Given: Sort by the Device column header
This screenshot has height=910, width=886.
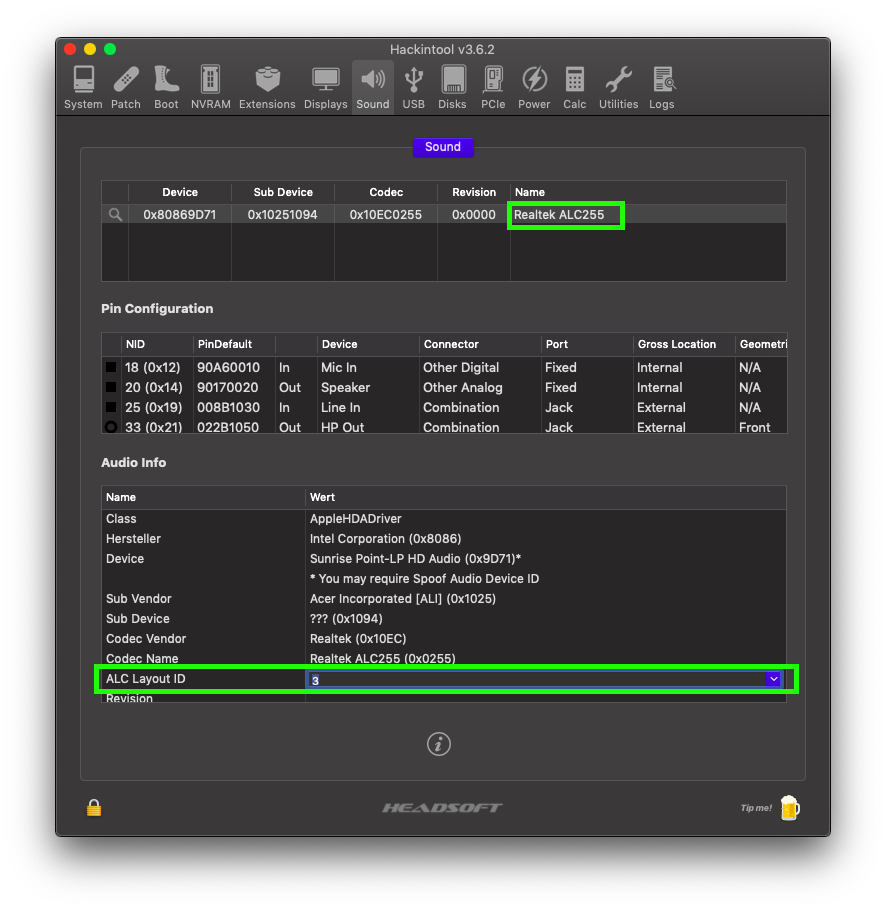Looking at the screenshot, I should pos(180,192).
